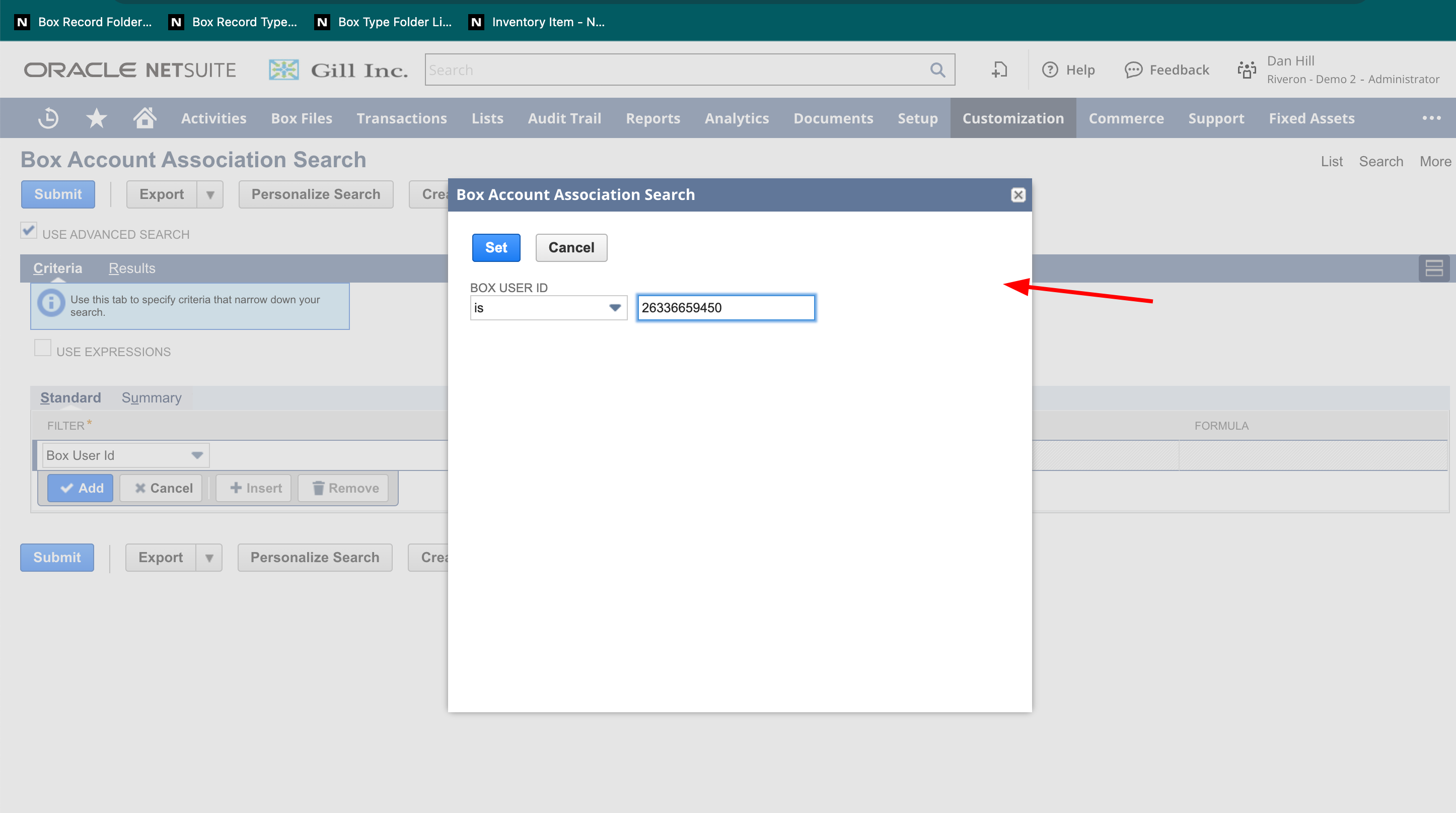Image resolution: width=1456 pixels, height=813 pixels.
Task: Open the Change Role people icon
Action: pos(1246,70)
